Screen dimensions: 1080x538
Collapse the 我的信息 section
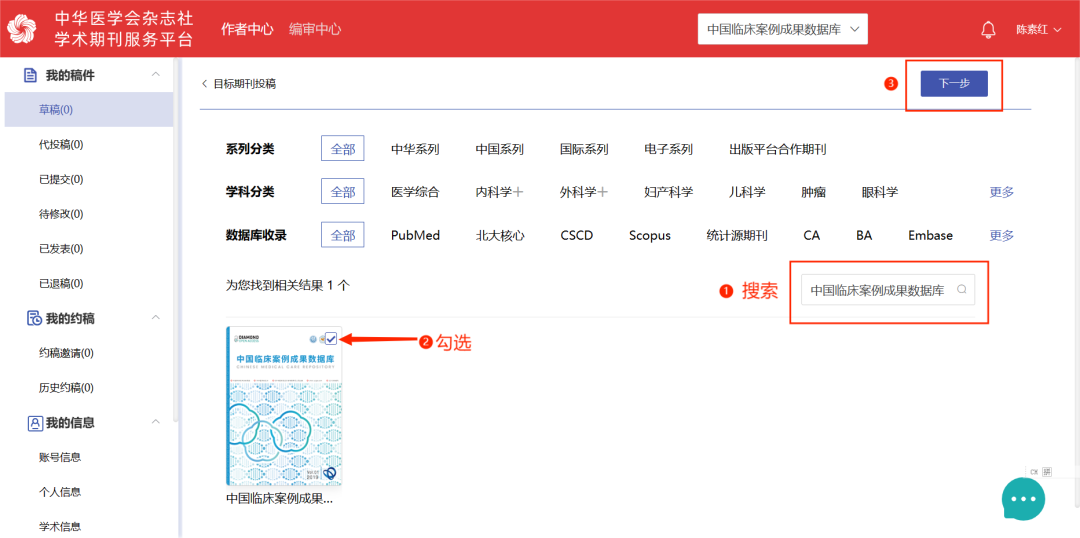(x=156, y=422)
